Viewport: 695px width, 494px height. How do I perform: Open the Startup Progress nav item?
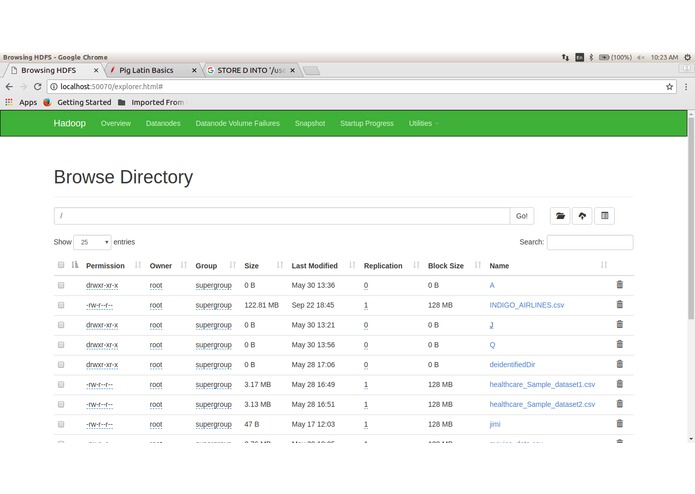[x=367, y=123]
